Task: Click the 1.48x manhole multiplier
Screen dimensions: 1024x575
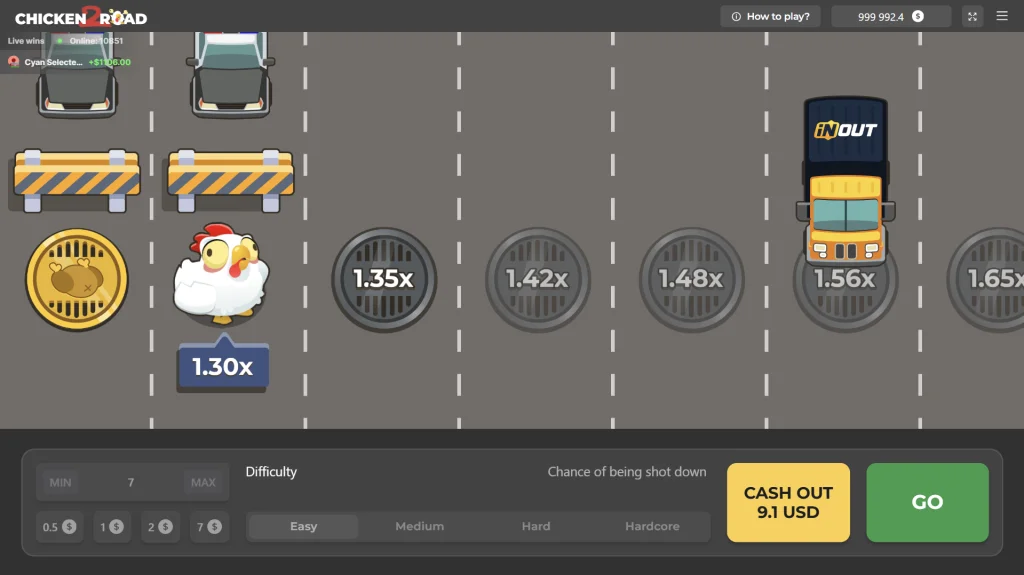Action: (x=691, y=280)
